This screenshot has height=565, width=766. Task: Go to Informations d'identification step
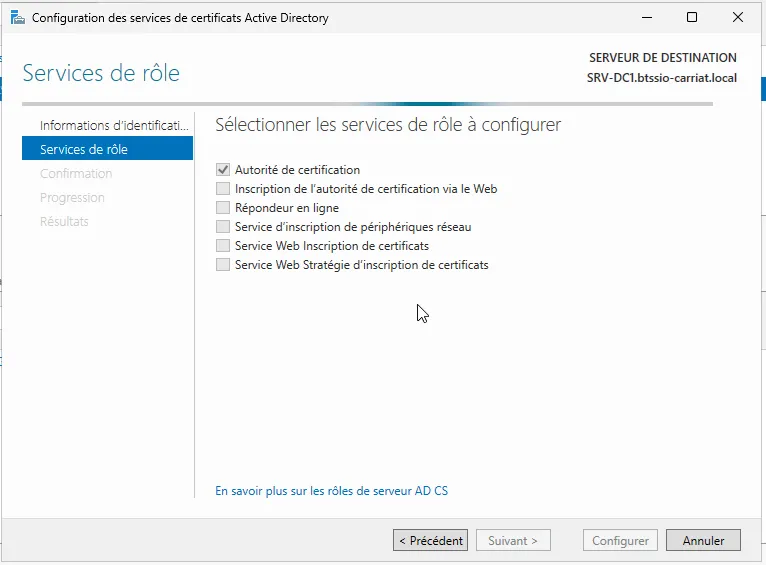click(x=113, y=126)
